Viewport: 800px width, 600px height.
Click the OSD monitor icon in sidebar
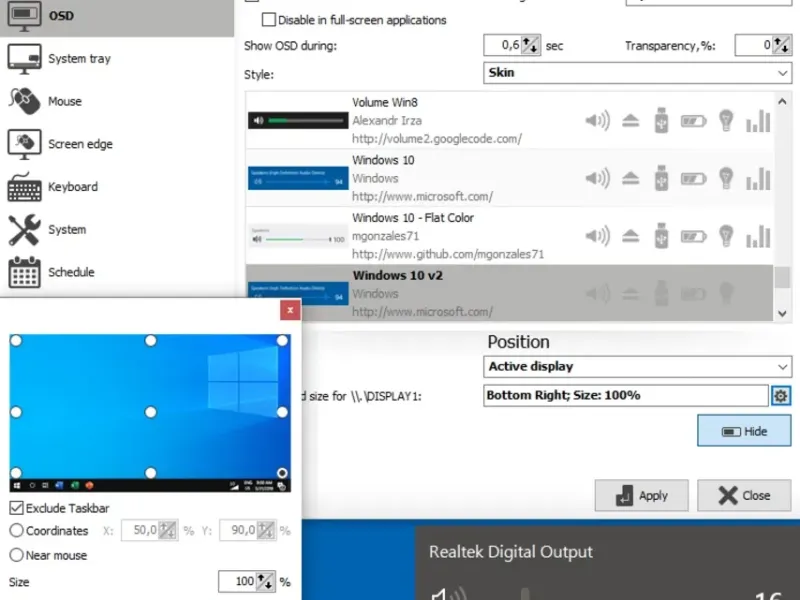point(24,16)
